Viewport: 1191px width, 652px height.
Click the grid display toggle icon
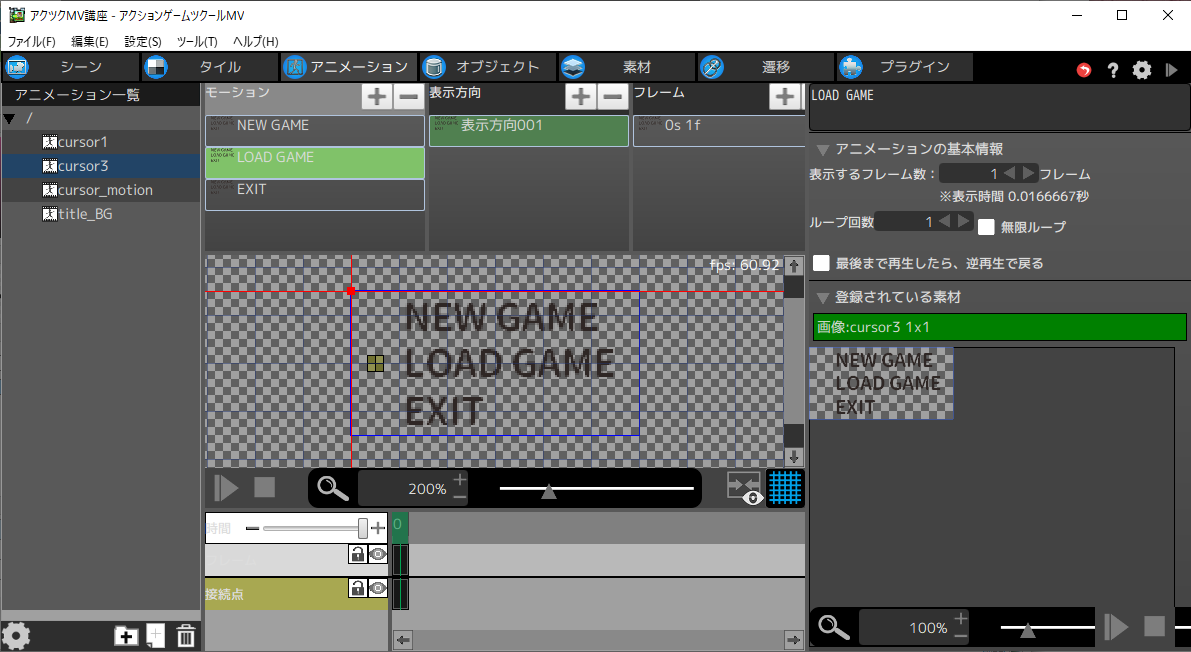785,488
